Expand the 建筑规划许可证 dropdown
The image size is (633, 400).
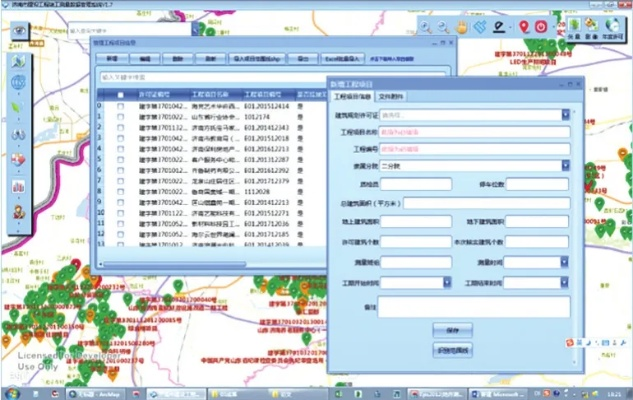click(565, 115)
